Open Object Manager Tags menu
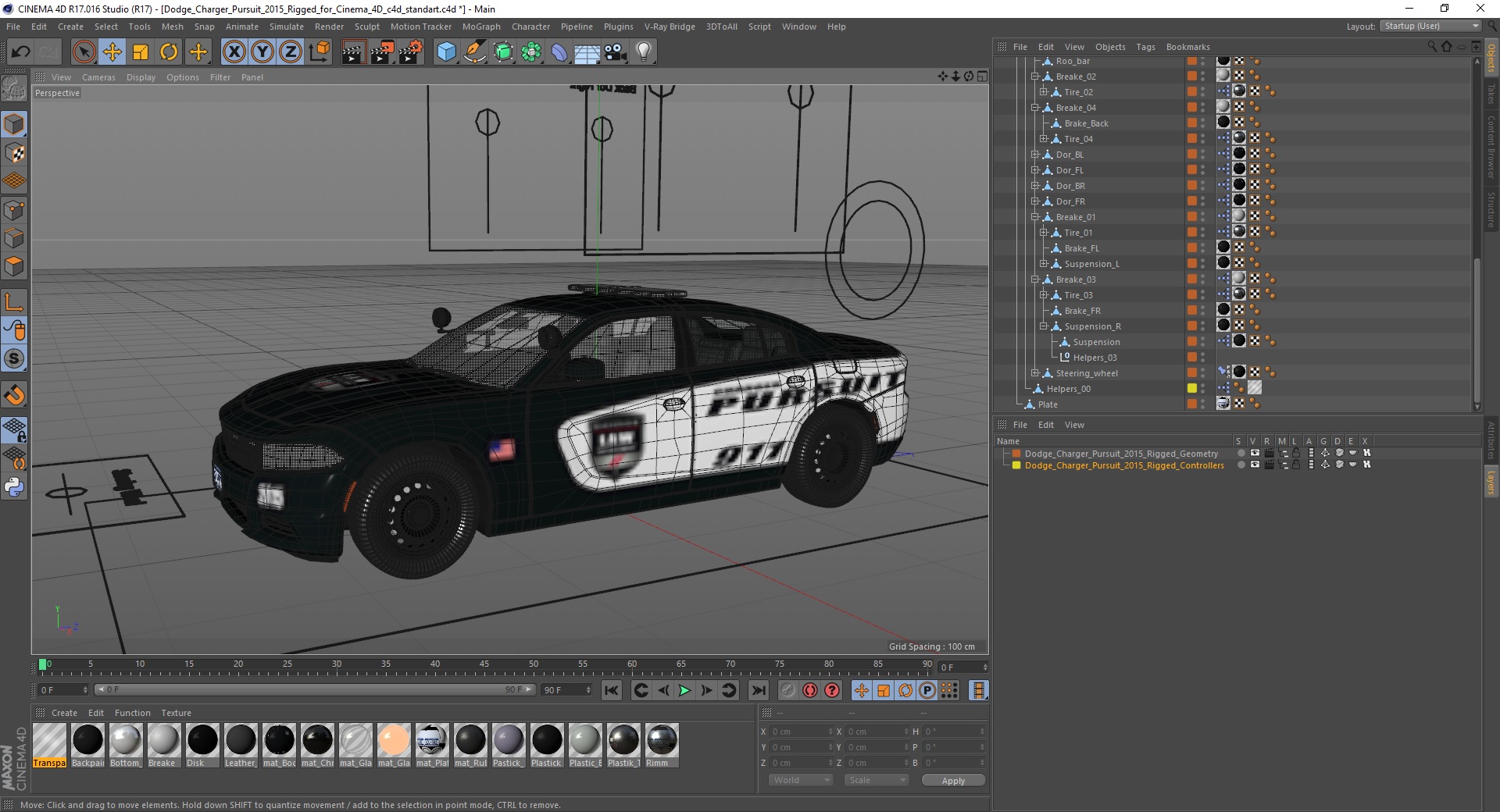Image resolution: width=1500 pixels, height=812 pixels. [x=1145, y=47]
